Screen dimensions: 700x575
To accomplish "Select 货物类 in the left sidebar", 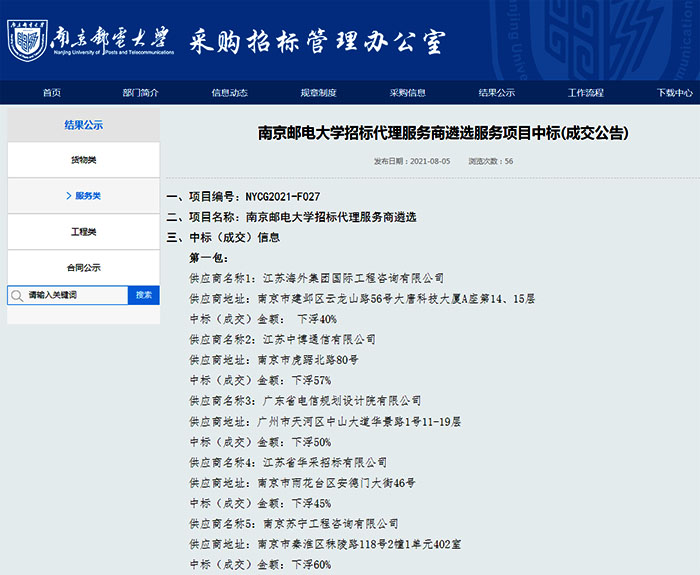I will coord(84,160).
